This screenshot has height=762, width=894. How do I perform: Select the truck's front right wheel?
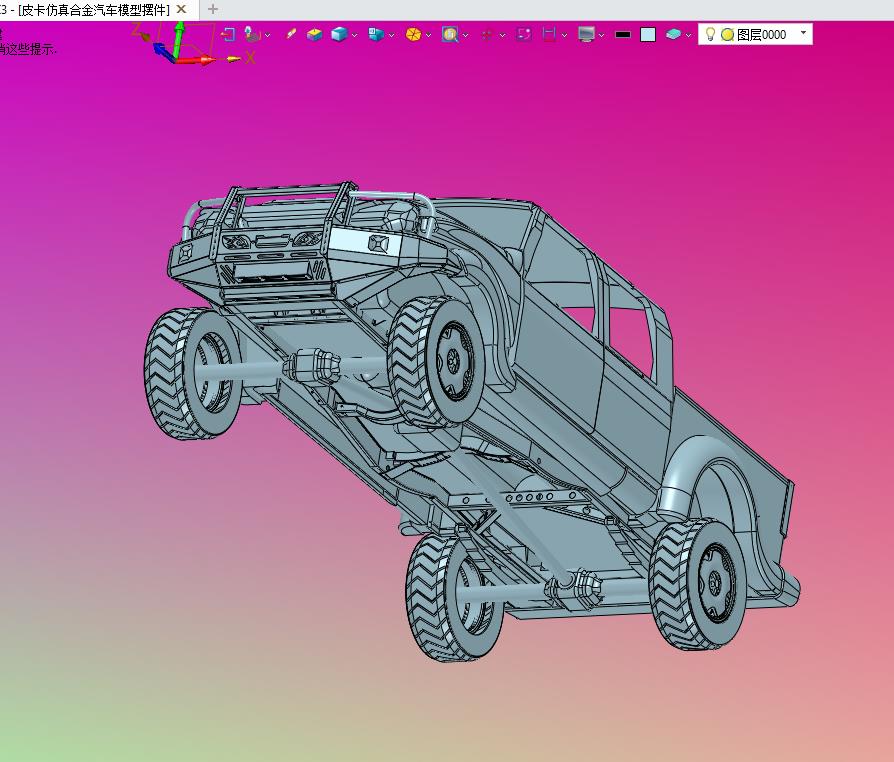click(x=435, y=362)
